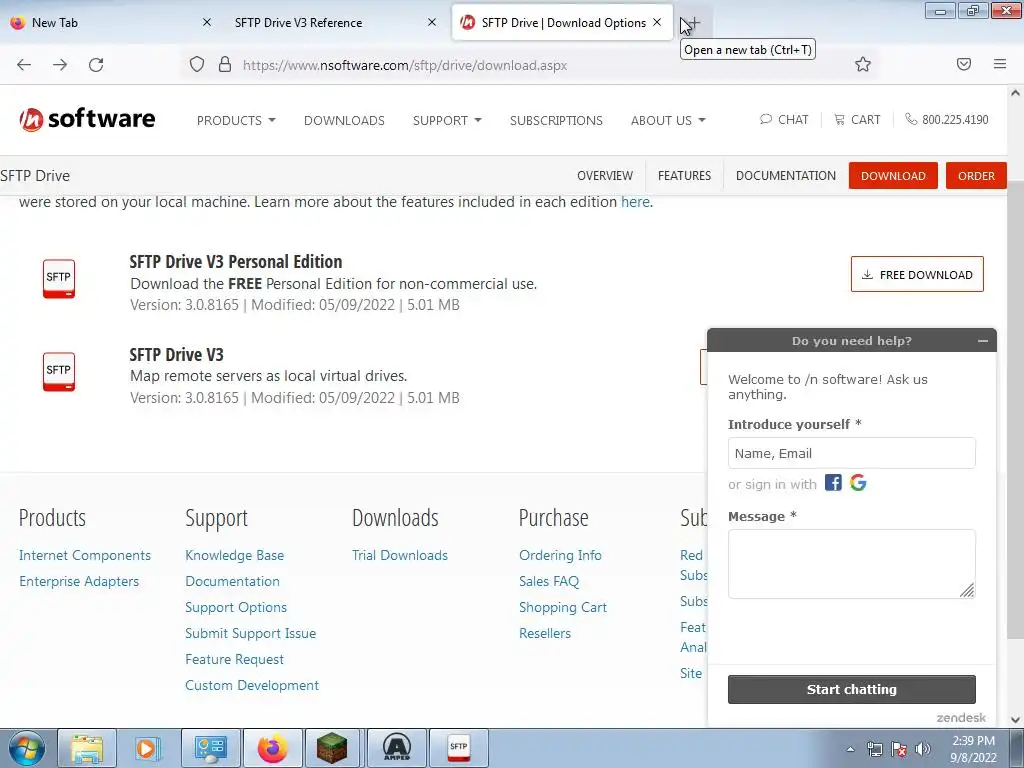Expand the PRODUCTS dropdown menu
Screen dimensions: 1024x768
click(x=236, y=120)
